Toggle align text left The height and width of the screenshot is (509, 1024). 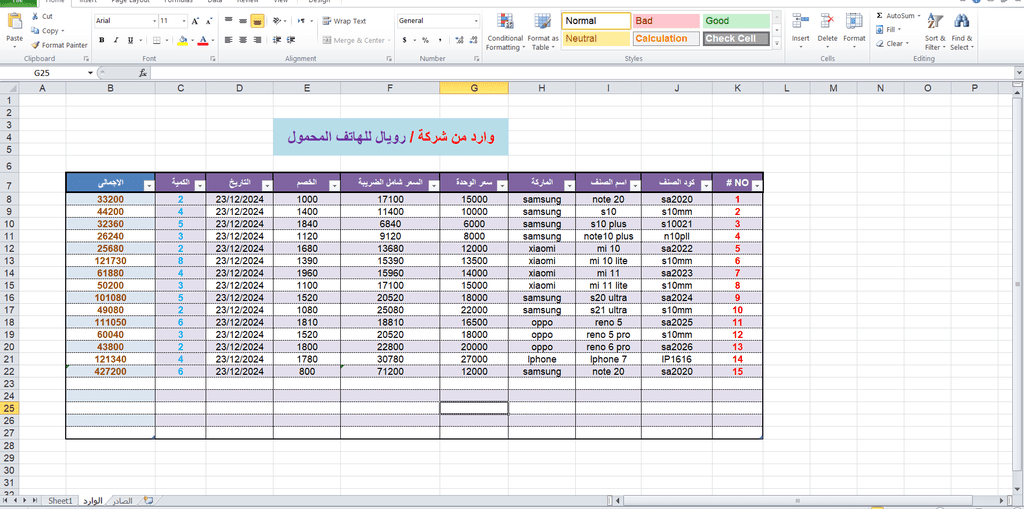[229, 40]
